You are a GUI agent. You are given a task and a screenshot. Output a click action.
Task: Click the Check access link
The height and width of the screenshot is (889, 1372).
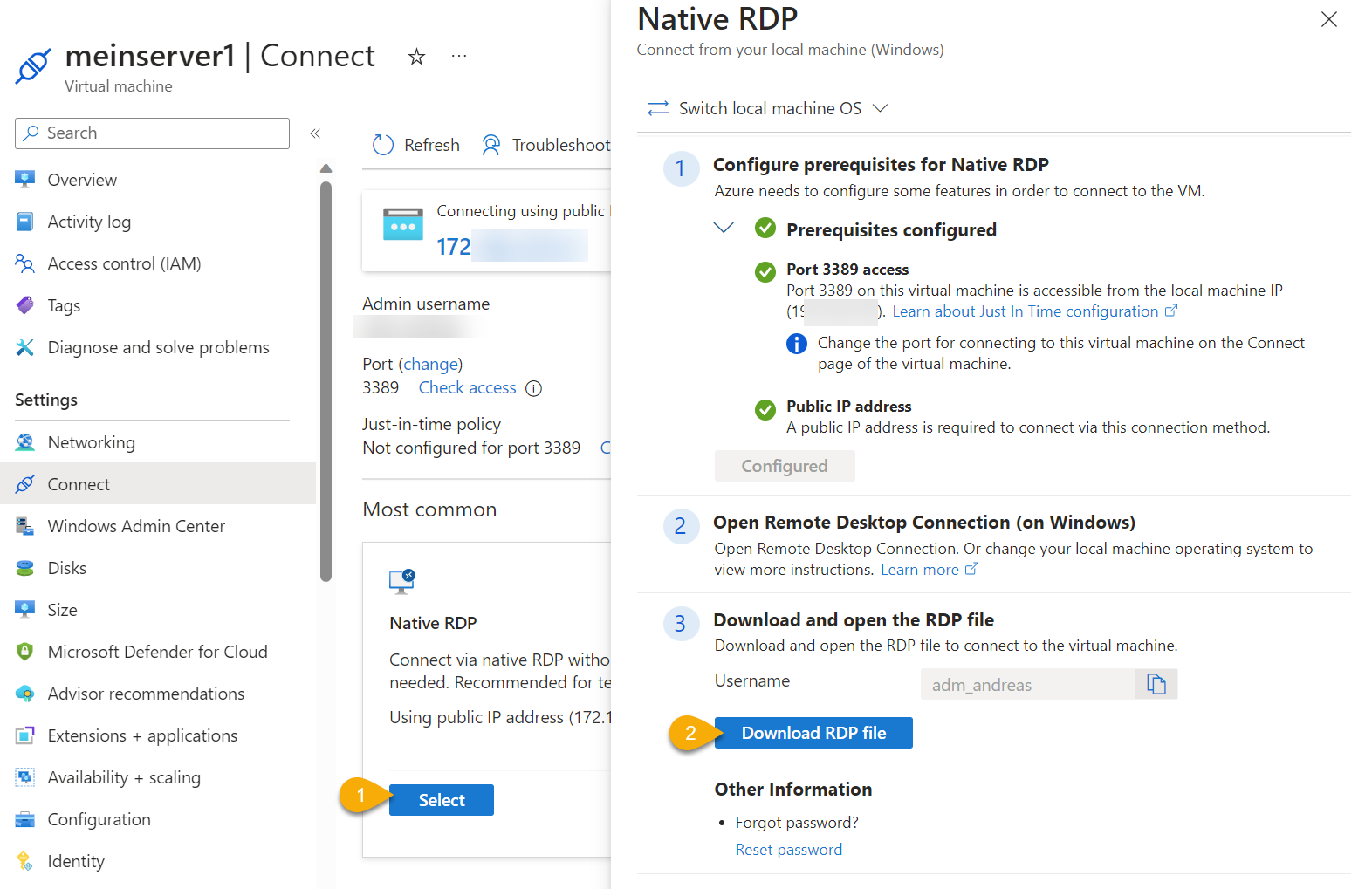click(467, 388)
